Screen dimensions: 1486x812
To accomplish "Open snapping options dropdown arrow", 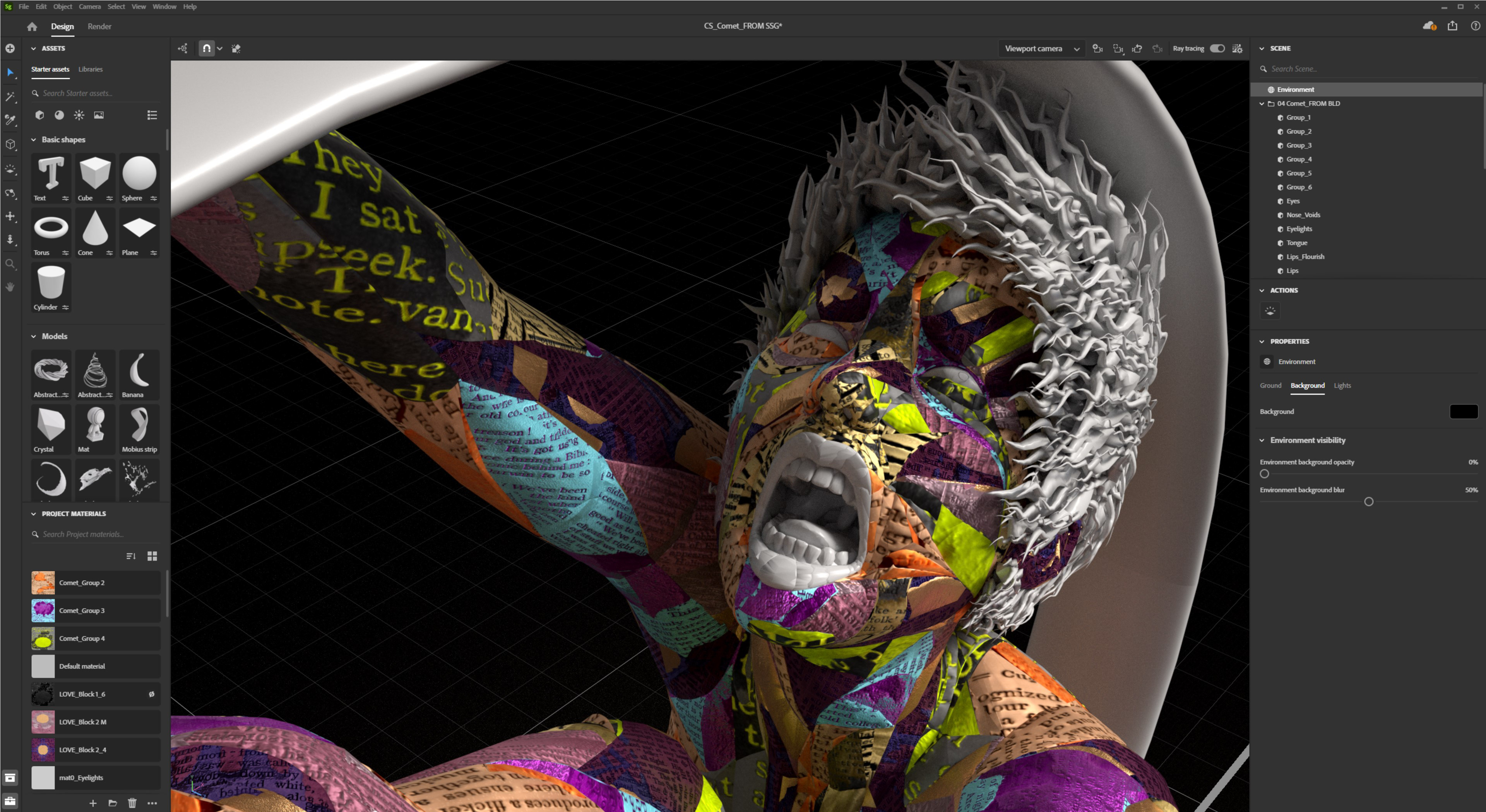I will point(220,48).
